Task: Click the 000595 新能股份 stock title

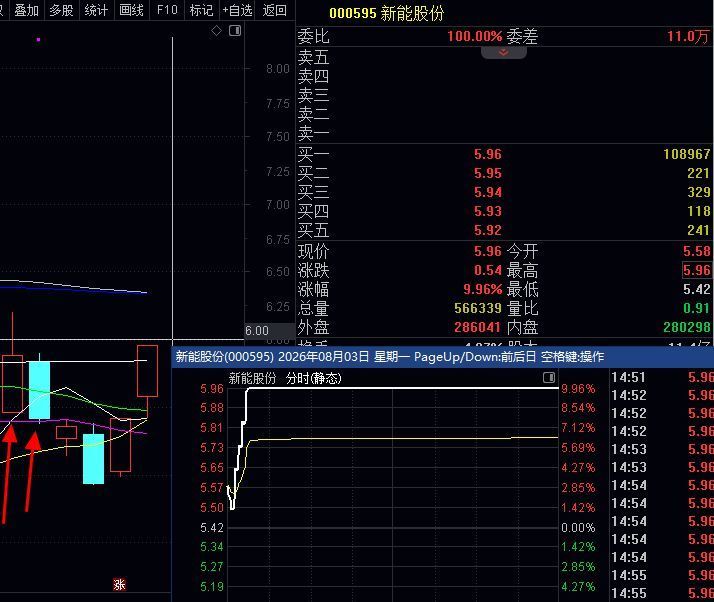Action: (386, 13)
